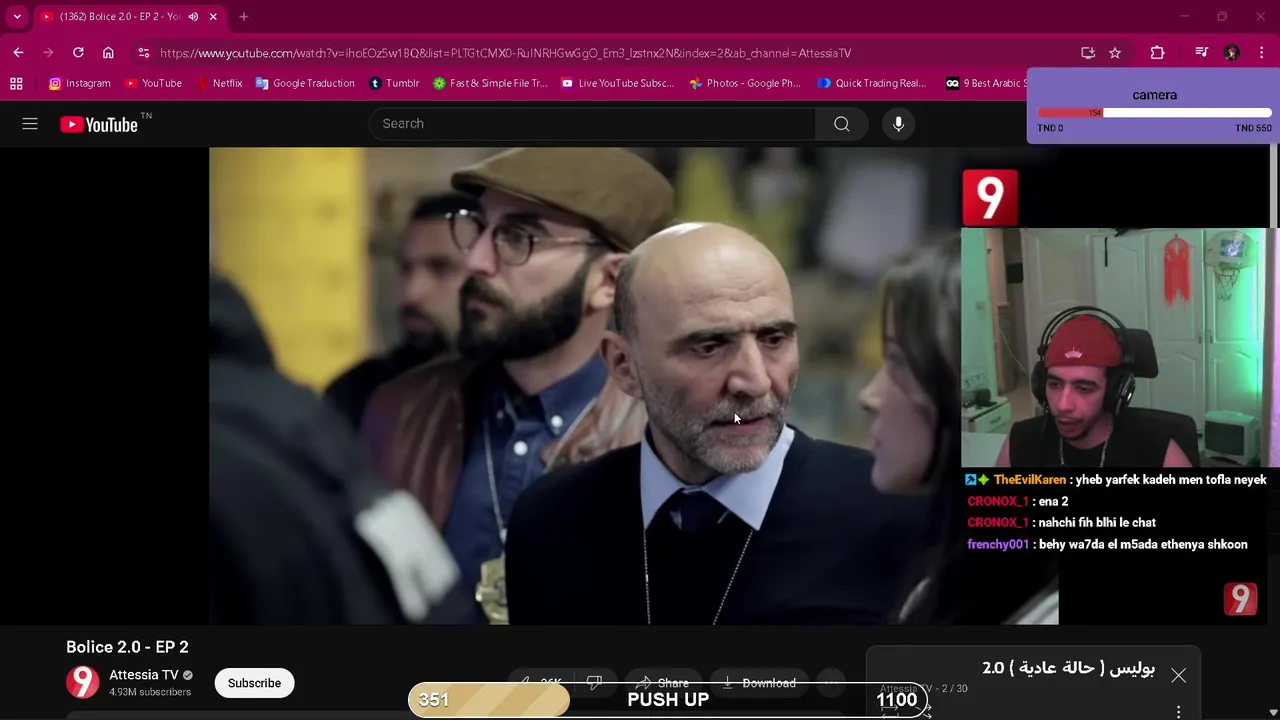This screenshot has height=720, width=1280.
Task: Open the browser home page
Action: coord(108,53)
